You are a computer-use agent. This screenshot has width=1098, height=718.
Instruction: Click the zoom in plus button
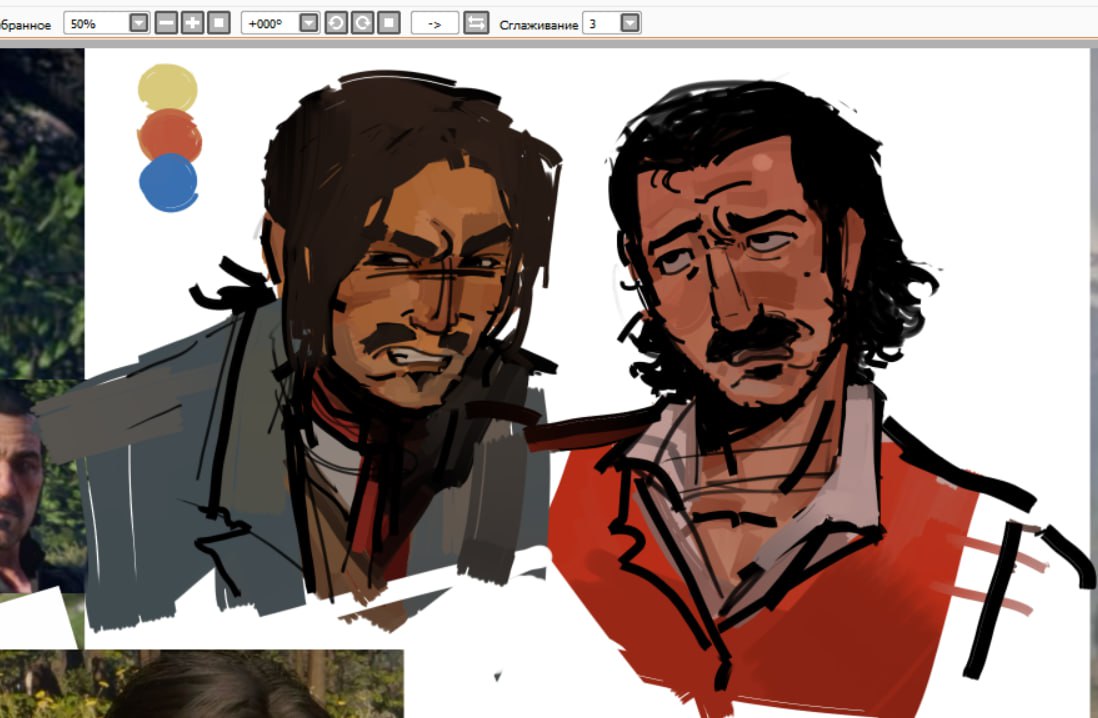[x=192, y=23]
